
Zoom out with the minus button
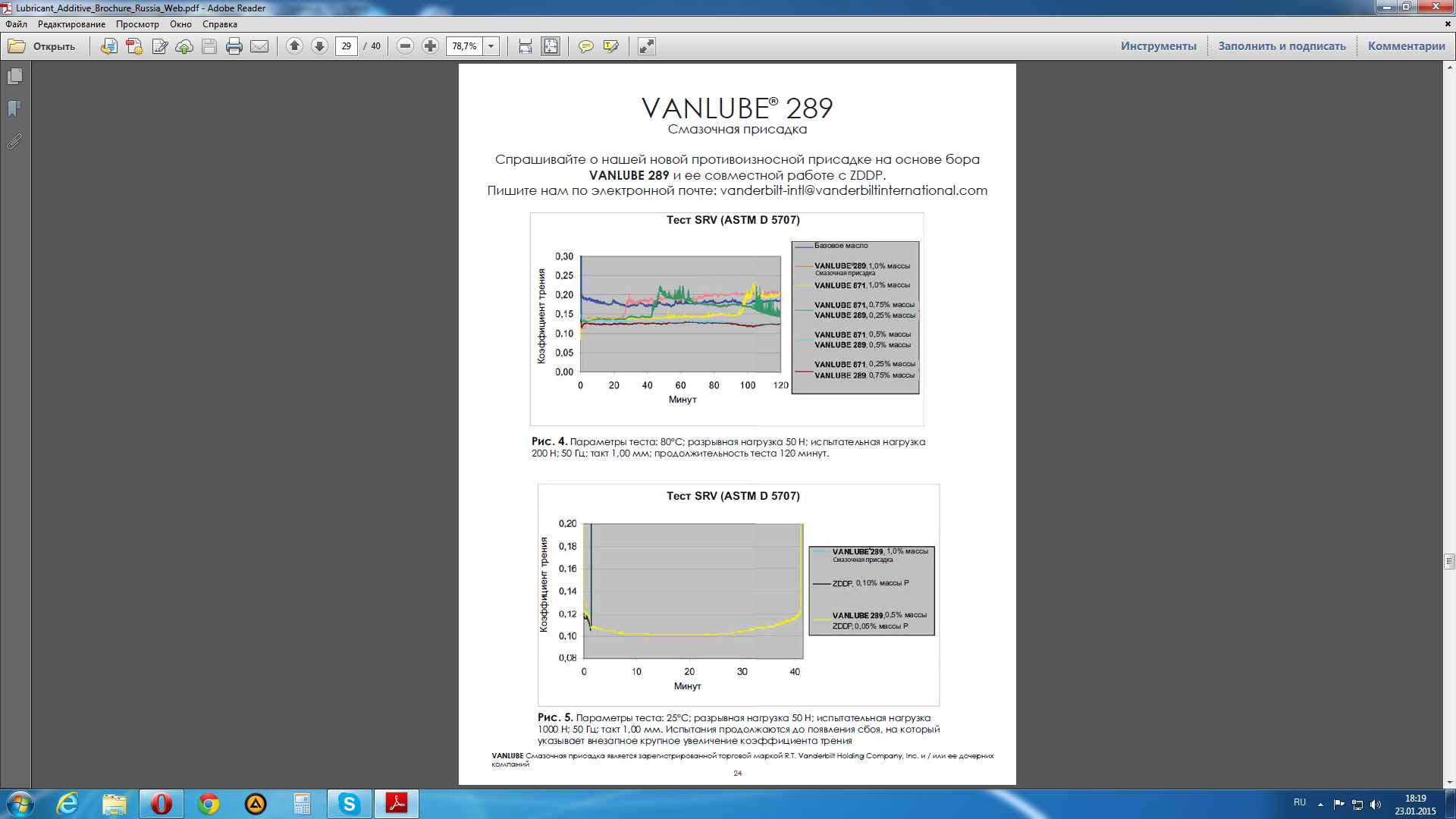405,46
